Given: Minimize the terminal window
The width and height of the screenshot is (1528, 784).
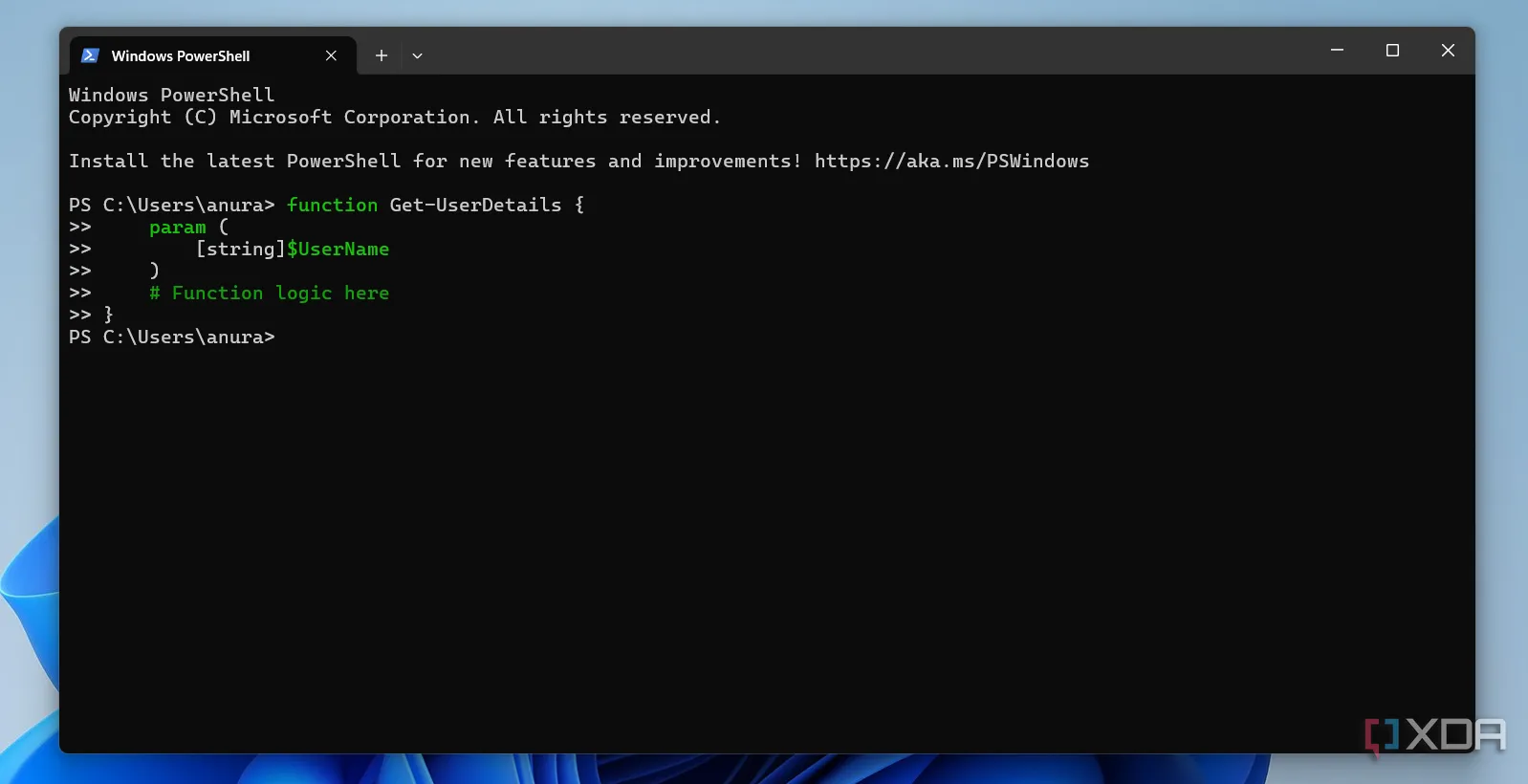Looking at the screenshot, I should pyautogui.click(x=1337, y=50).
